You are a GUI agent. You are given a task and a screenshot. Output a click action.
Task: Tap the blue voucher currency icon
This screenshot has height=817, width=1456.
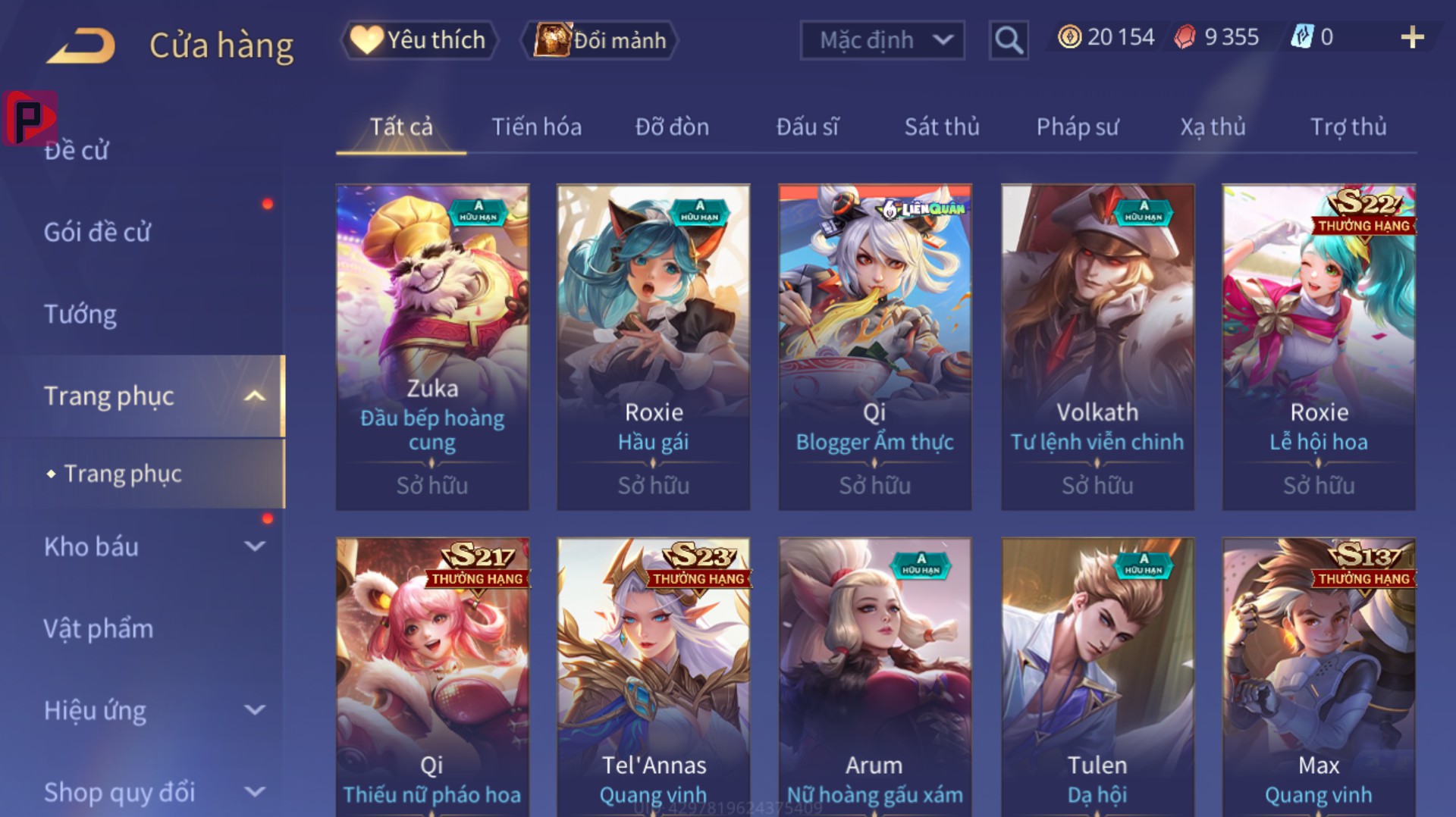(x=1302, y=37)
